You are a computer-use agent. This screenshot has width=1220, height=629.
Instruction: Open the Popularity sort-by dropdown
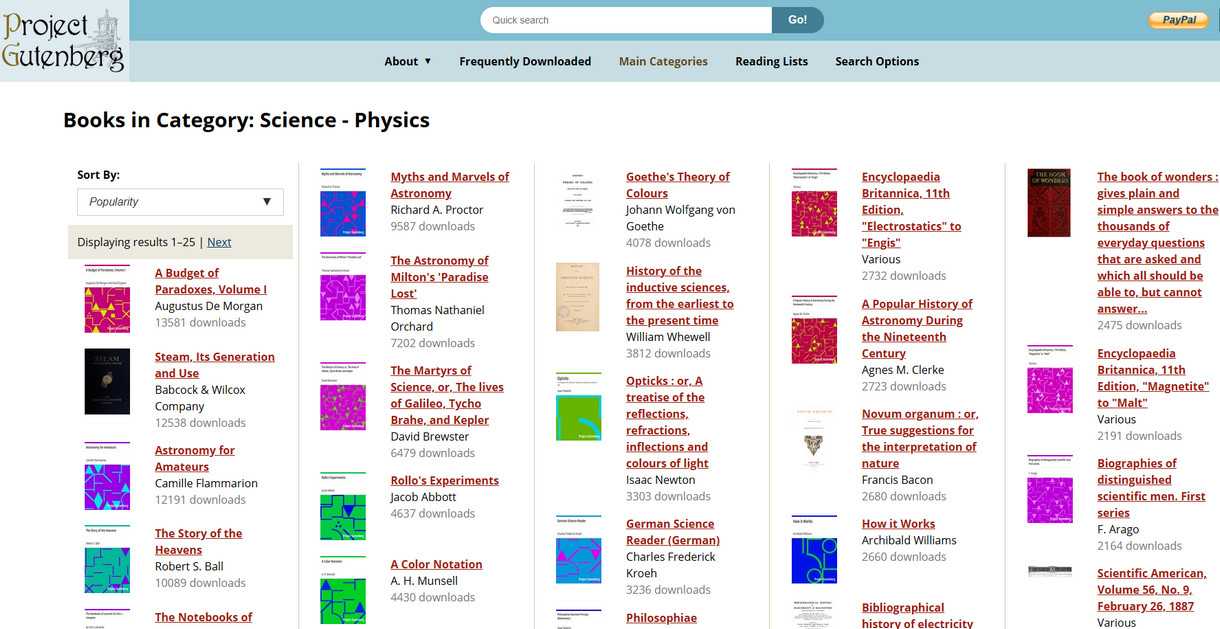click(x=180, y=202)
